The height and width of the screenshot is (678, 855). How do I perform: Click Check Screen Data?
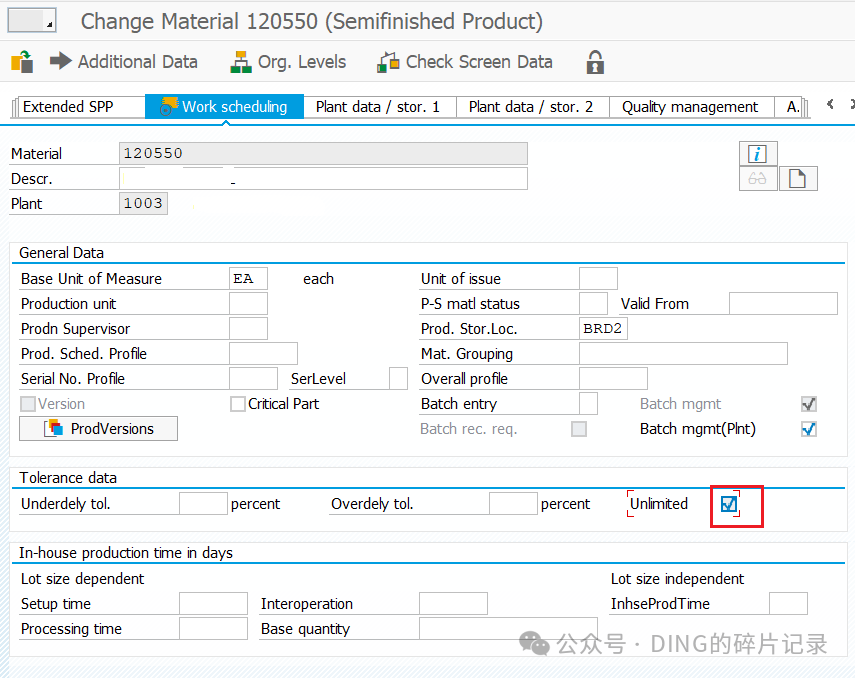tap(465, 62)
